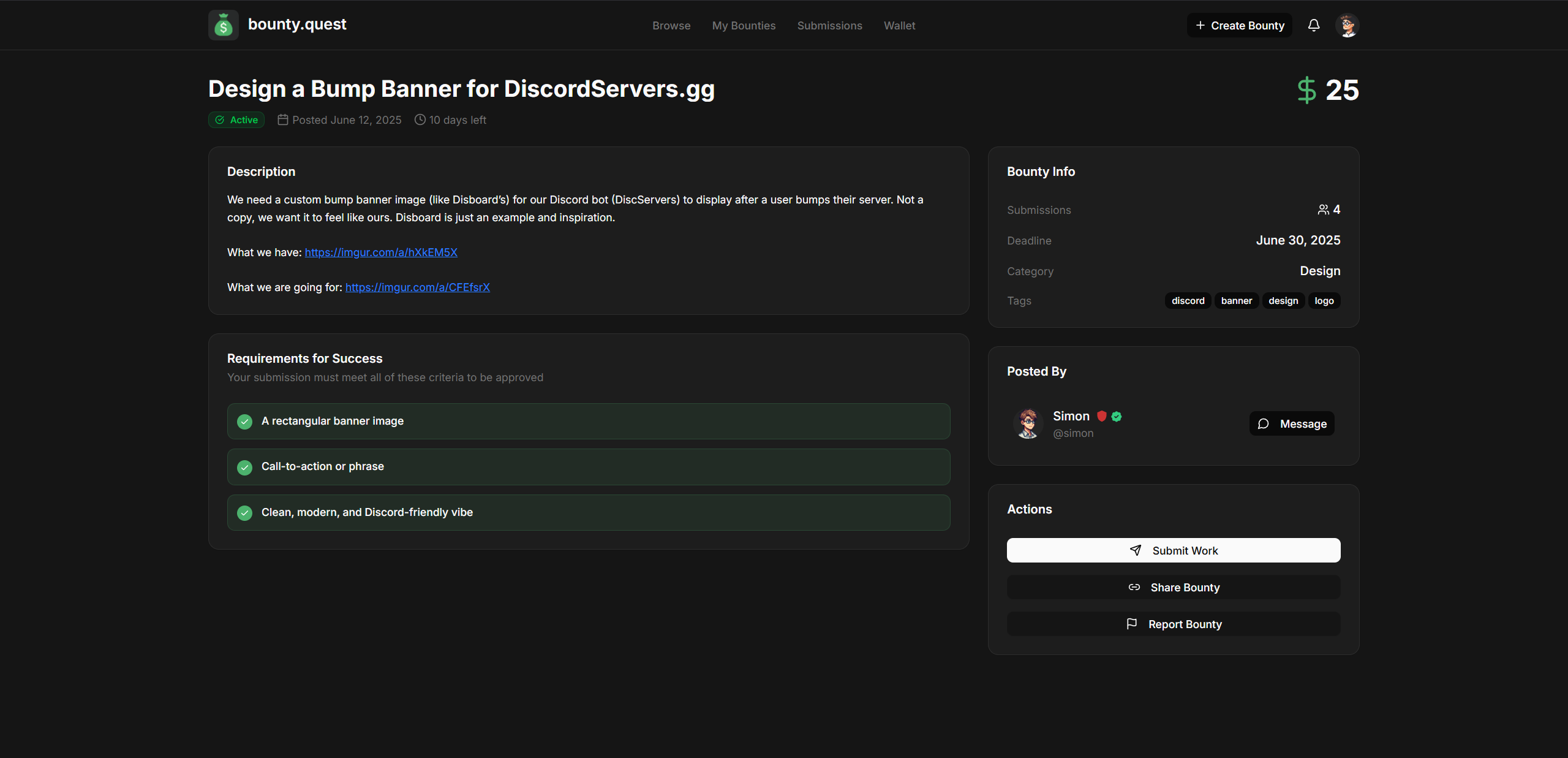
Task: Go to the Browse page
Action: pos(671,25)
